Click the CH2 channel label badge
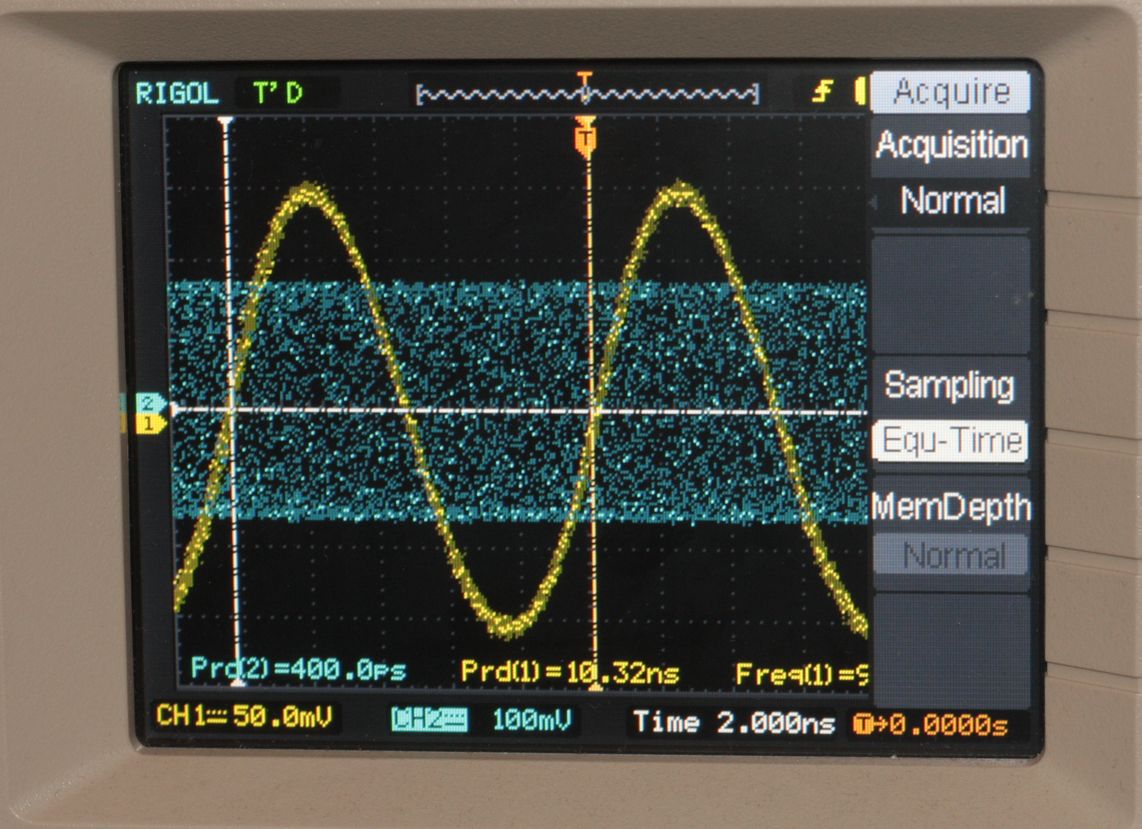1142x829 pixels. [430, 720]
